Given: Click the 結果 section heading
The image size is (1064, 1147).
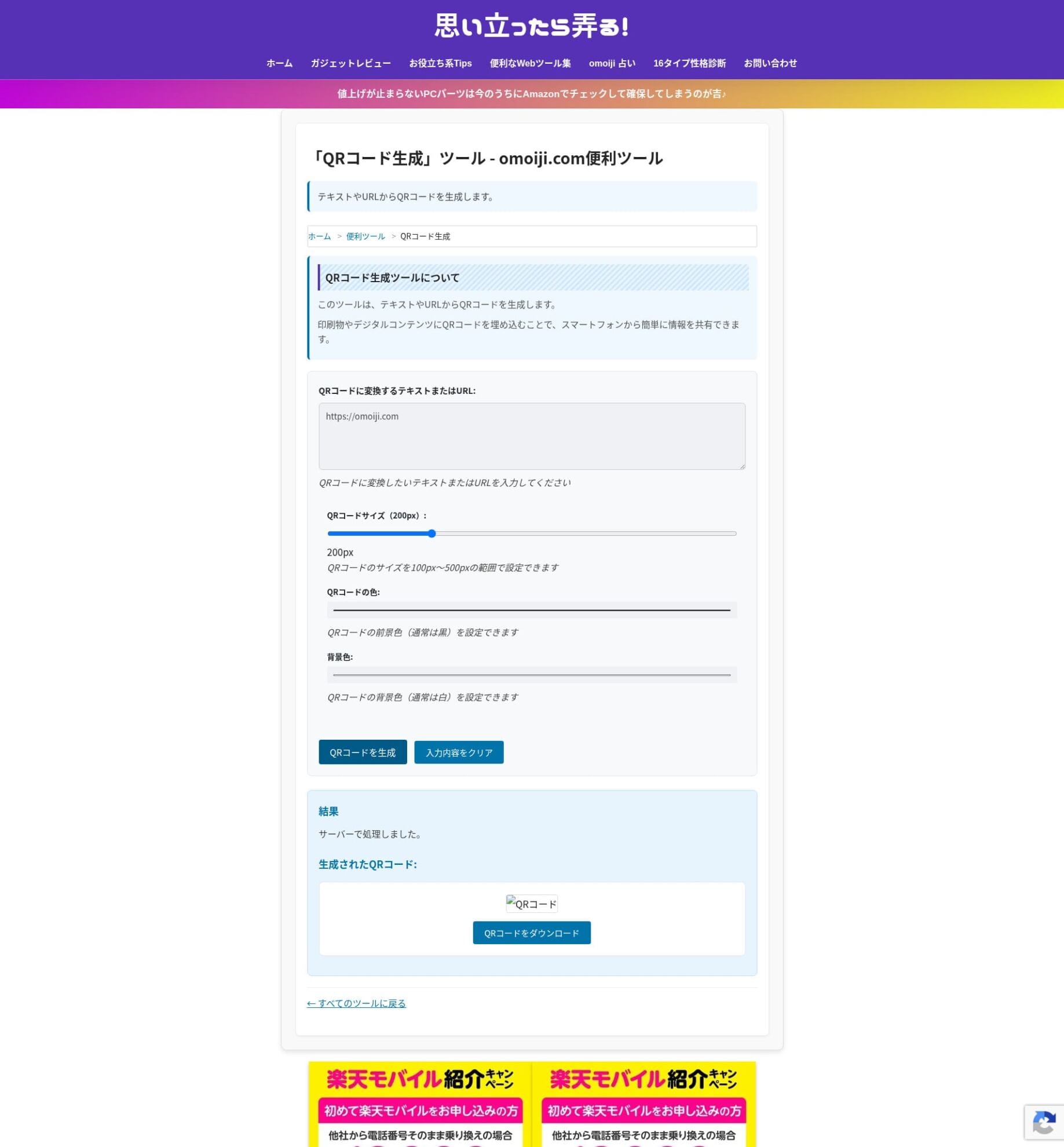Looking at the screenshot, I should tap(328, 812).
